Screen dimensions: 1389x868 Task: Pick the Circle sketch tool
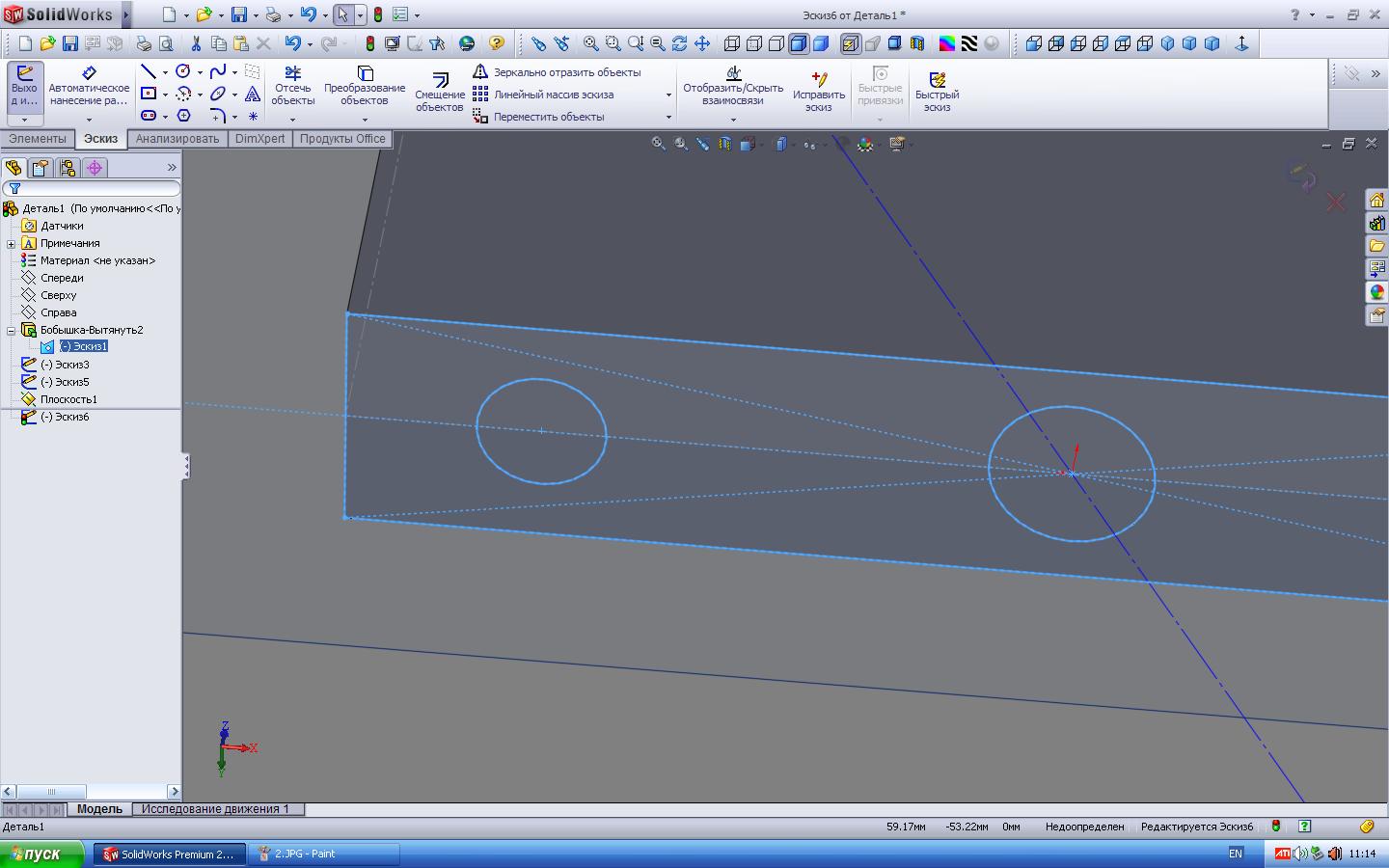click(183, 72)
